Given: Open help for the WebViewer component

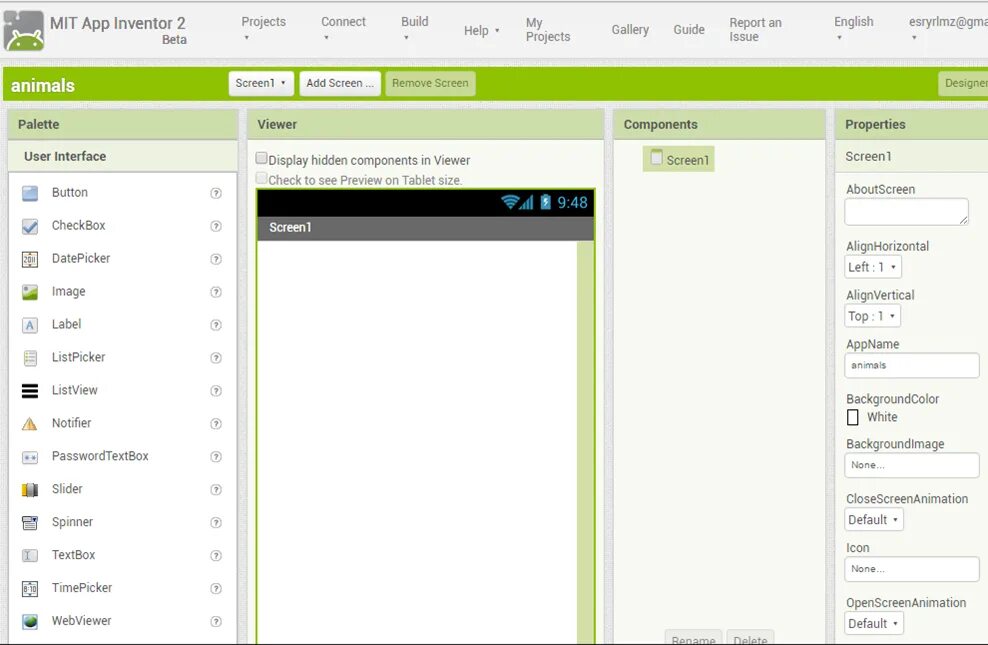Looking at the screenshot, I should (x=215, y=621).
